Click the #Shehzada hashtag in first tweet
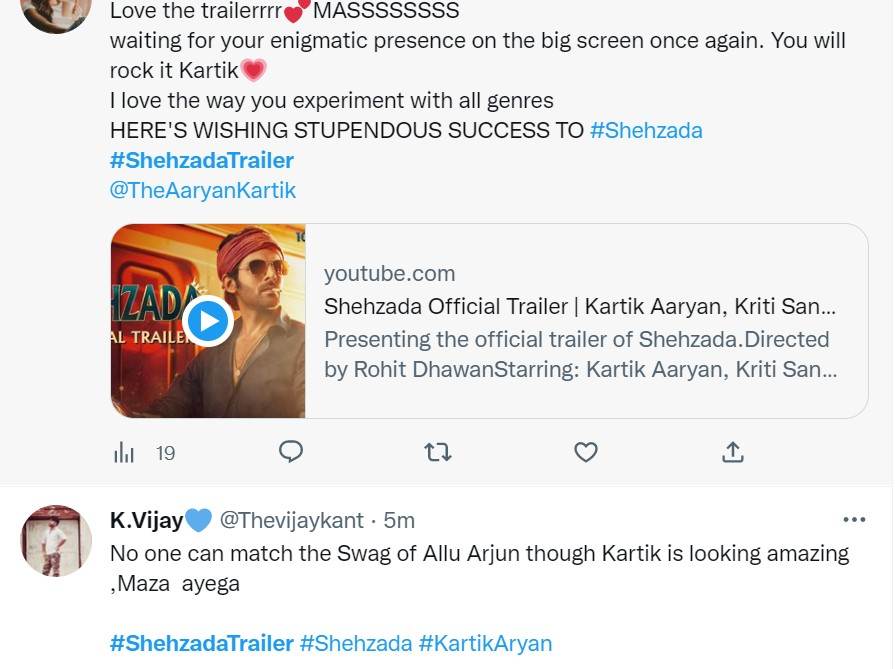Screen dimensions: 895x669 646,130
